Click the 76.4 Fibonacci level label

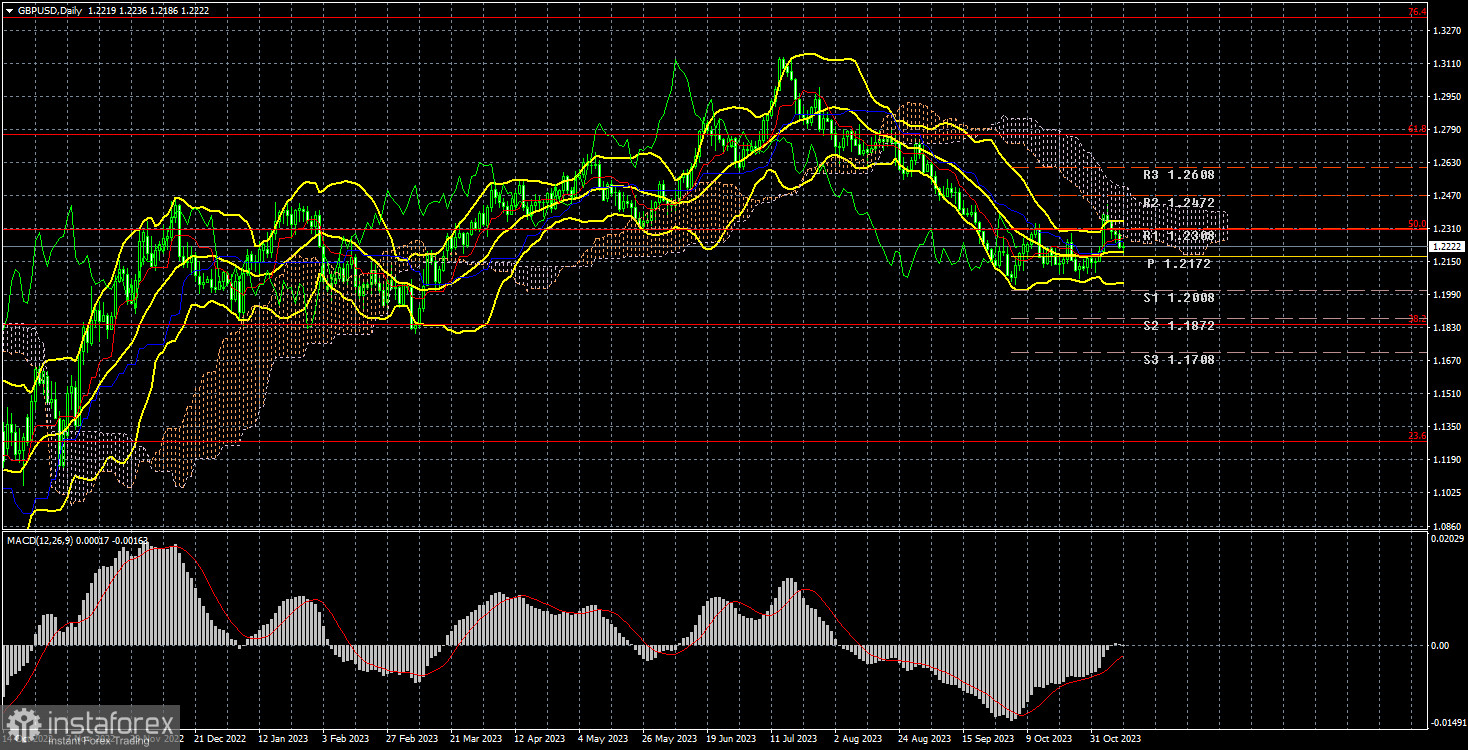pos(1417,12)
